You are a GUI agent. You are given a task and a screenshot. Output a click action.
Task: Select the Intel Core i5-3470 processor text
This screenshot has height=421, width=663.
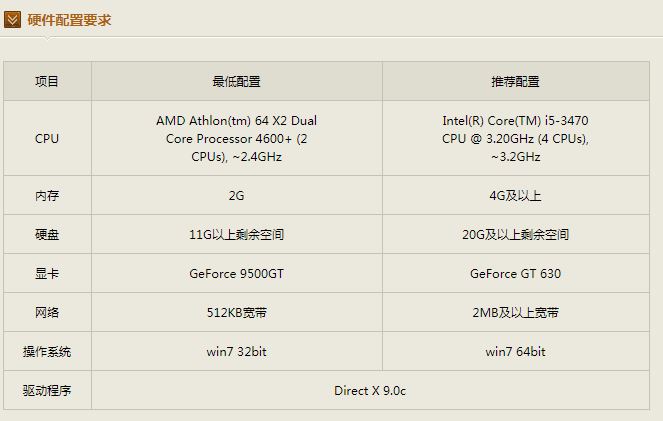pyautogui.click(x=515, y=138)
